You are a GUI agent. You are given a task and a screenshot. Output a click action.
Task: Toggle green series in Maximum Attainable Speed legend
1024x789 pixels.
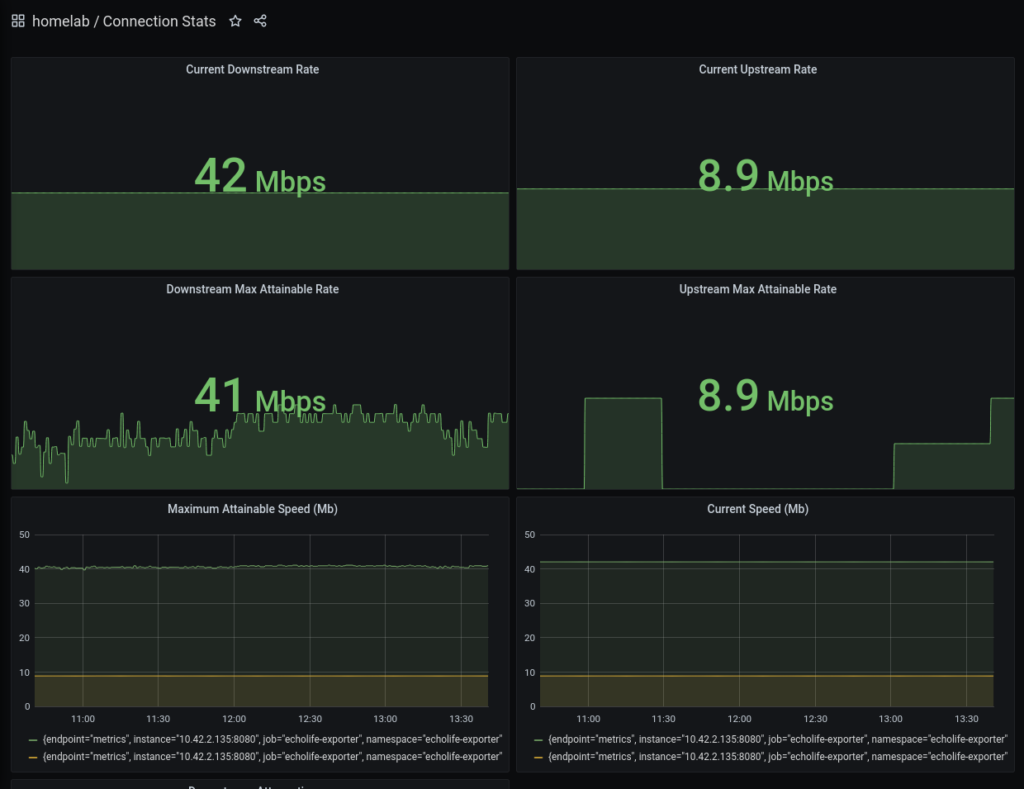[272, 739]
